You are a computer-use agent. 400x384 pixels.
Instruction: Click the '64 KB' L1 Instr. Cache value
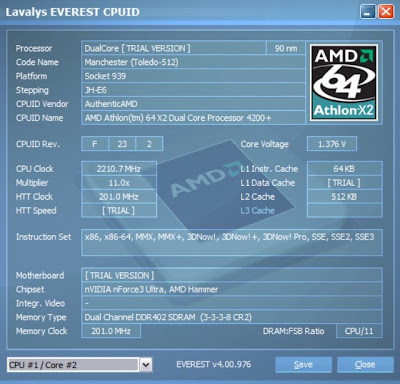[x=344, y=169]
